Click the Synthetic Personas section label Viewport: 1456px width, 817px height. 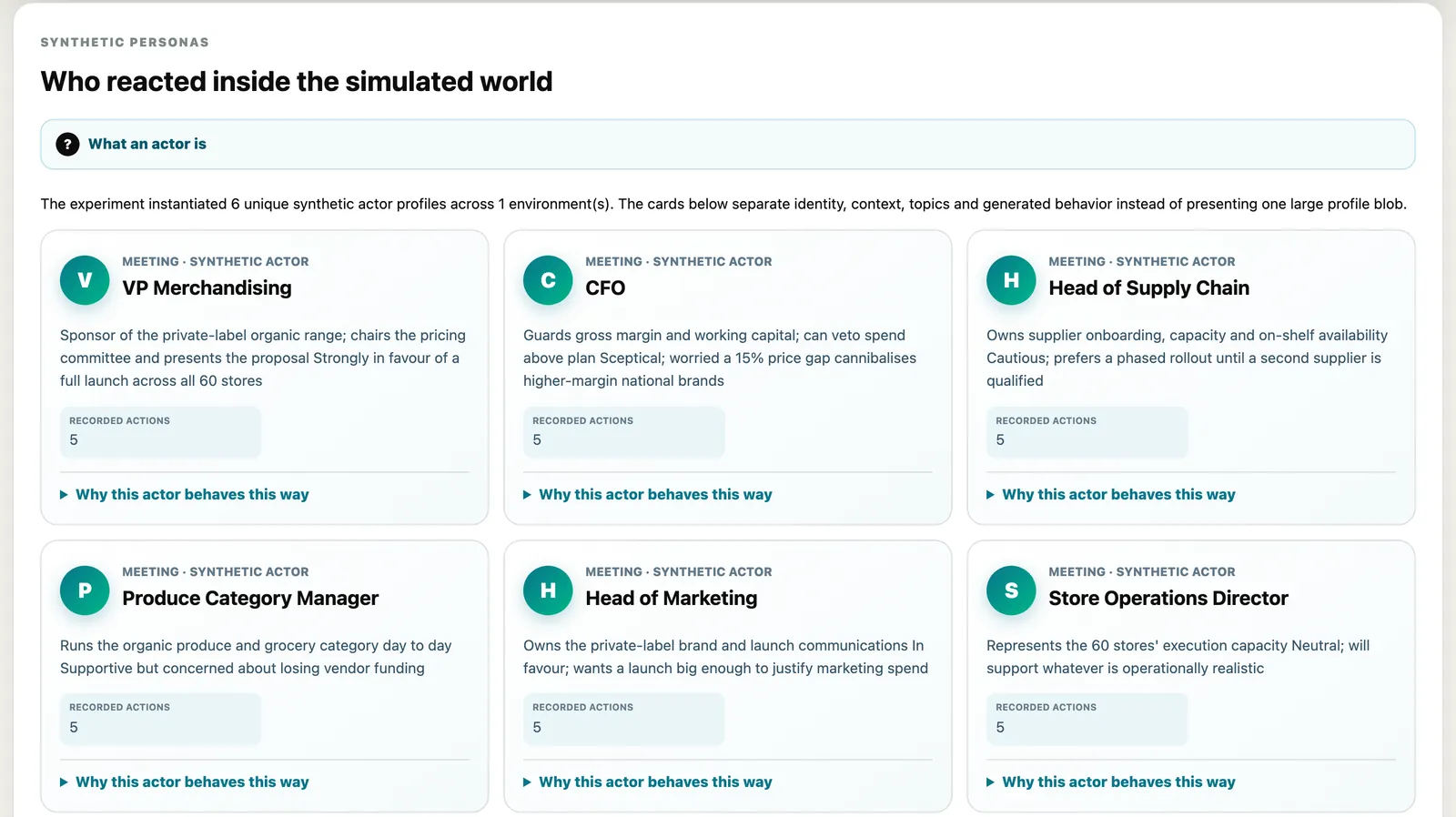[x=125, y=43]
